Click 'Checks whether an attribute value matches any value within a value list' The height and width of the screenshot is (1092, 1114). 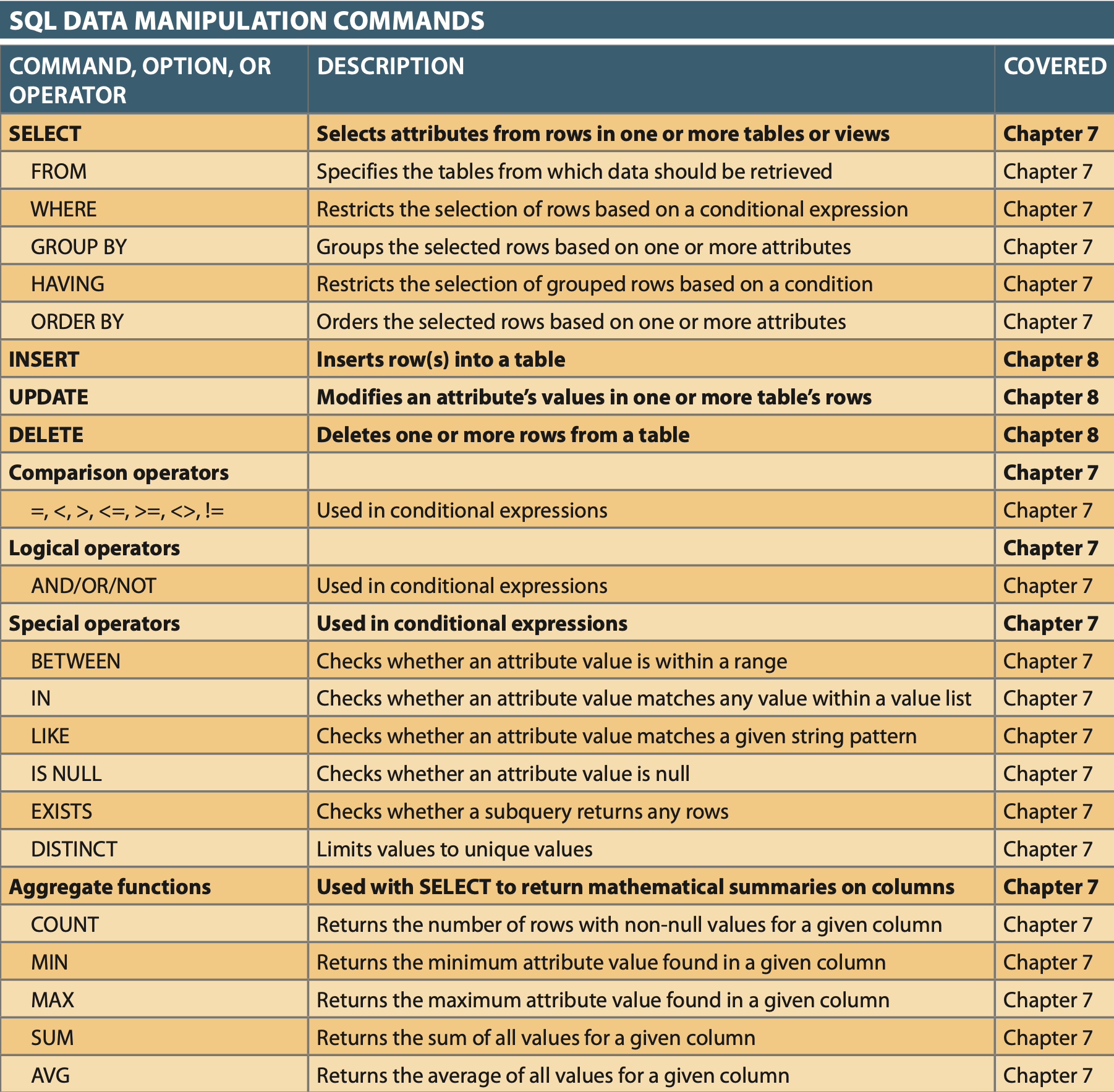pyautogui.click(x=644, y=699)
